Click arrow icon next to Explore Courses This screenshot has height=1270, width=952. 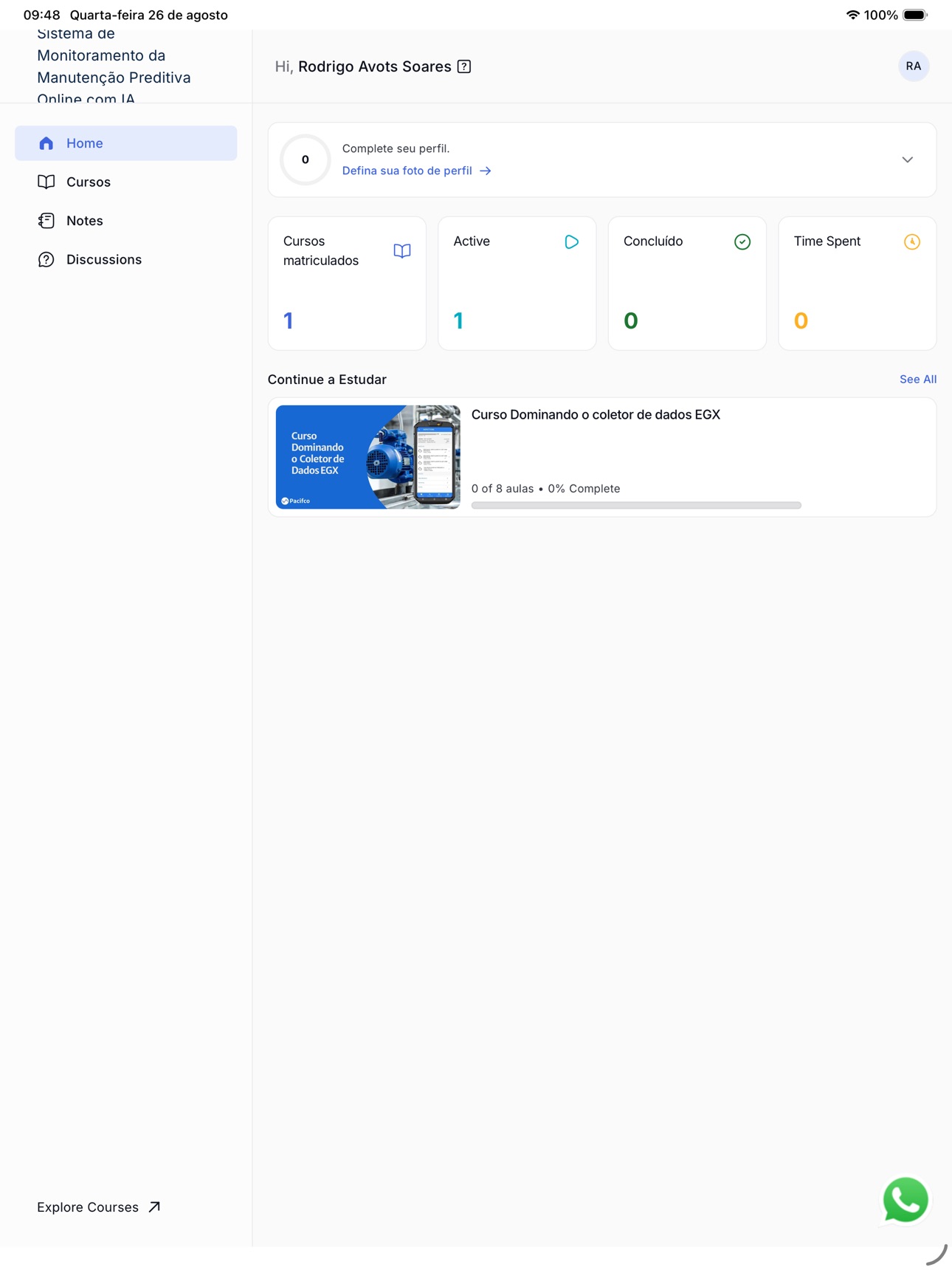pyautogui.click(x=154, y=1207)
